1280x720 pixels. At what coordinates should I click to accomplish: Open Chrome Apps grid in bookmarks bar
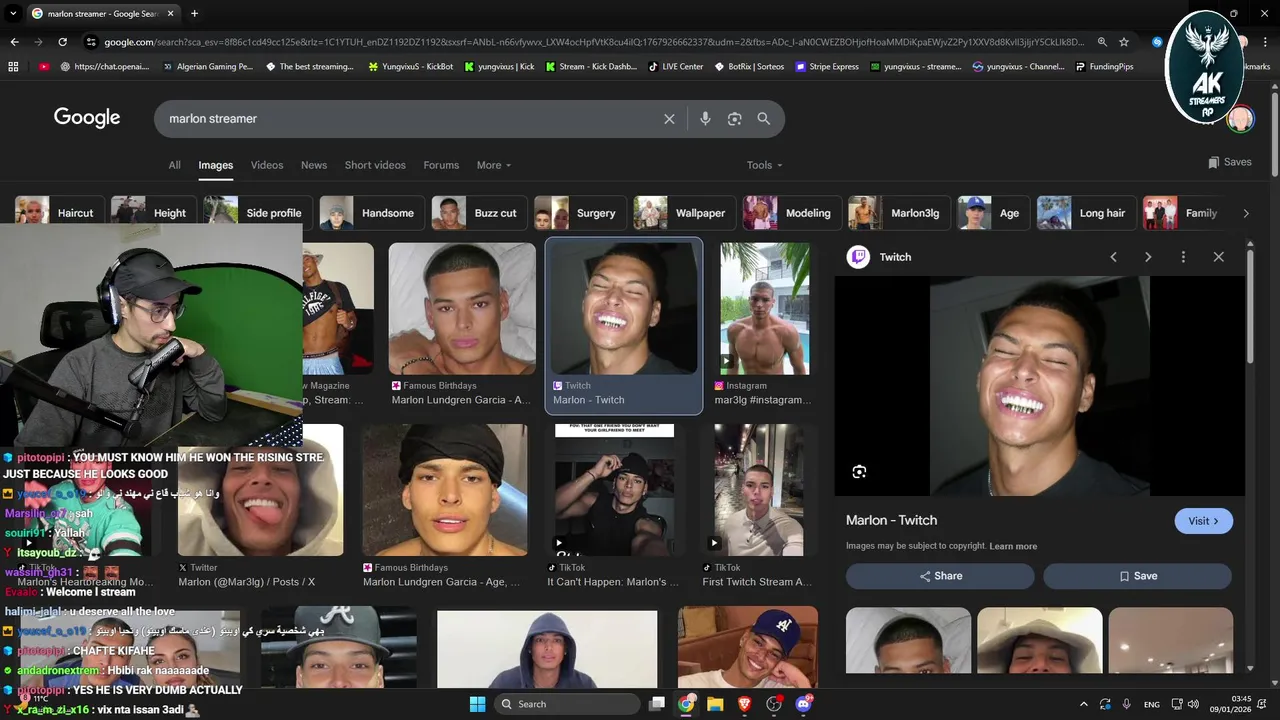(x=13, y=67)
